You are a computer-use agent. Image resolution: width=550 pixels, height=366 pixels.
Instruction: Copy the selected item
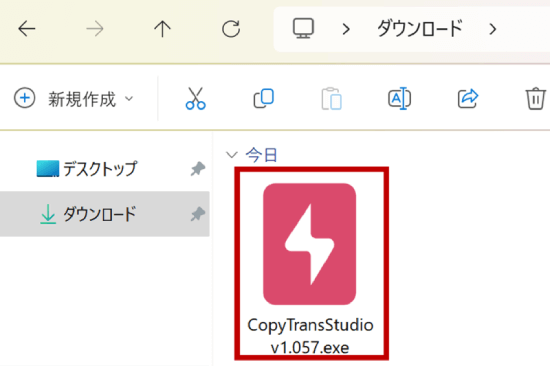(264, 99)
